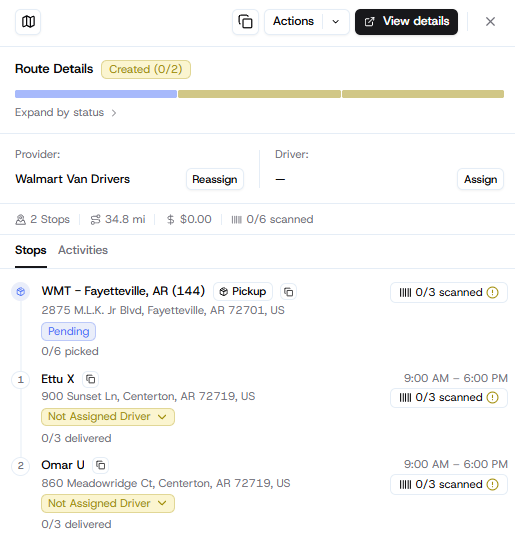Expand Ettu X Not Assigned Driver status

(x=108, y=417)
